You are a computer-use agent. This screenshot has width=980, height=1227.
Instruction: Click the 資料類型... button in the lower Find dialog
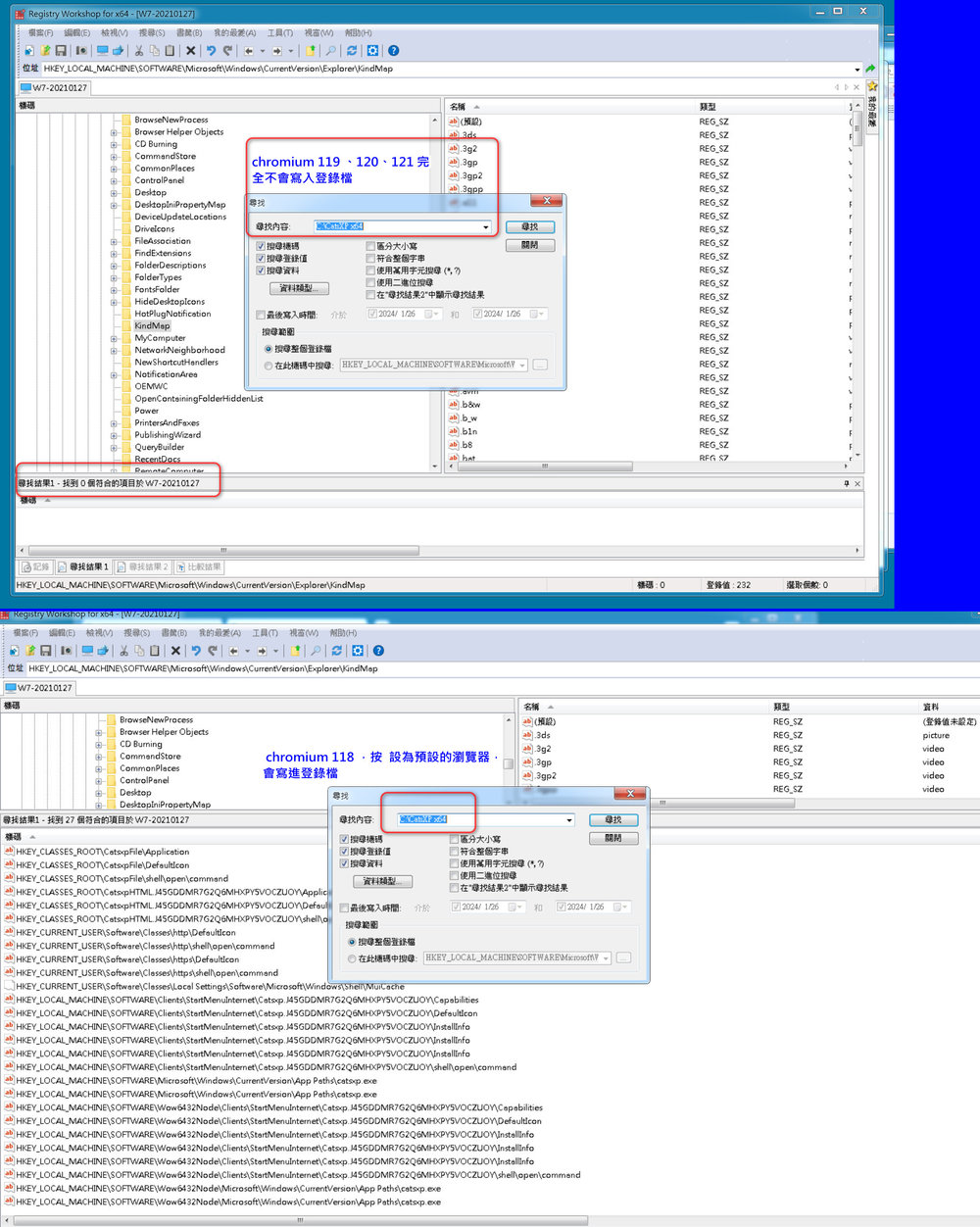pyautogui.click(x=381, y=881)
